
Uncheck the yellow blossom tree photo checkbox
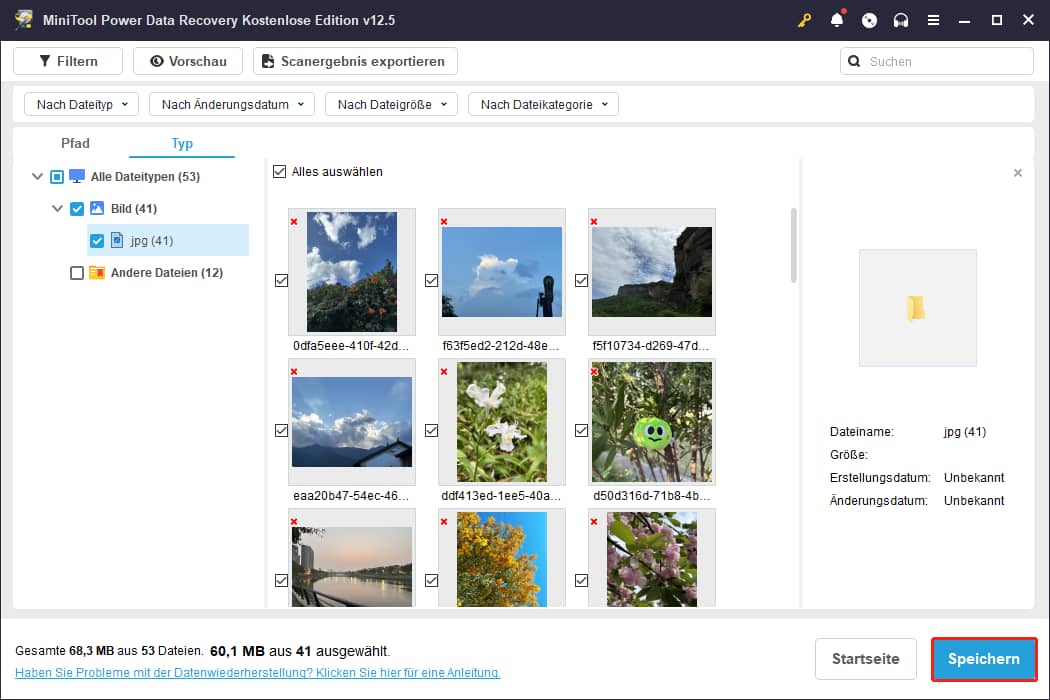tap(431, 580)
